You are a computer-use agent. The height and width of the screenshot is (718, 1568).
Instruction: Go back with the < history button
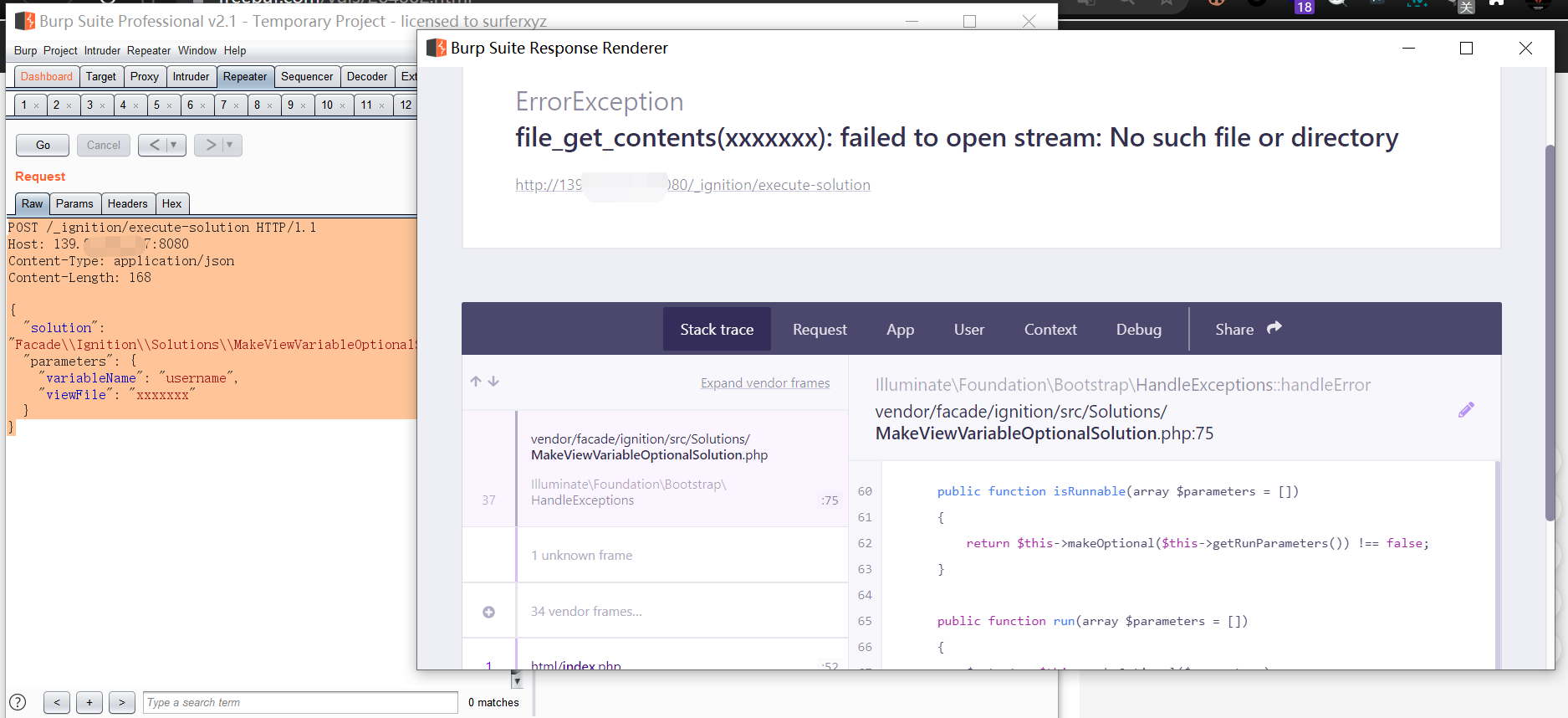[154, 145]
